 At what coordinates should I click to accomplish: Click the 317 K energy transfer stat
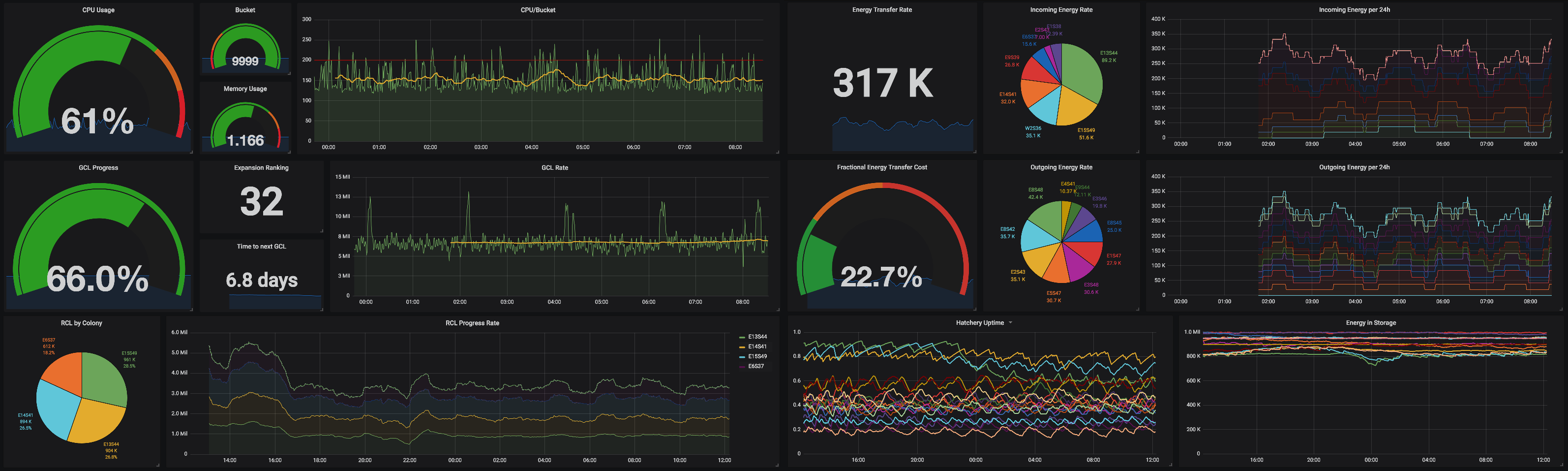coord(881,83)
